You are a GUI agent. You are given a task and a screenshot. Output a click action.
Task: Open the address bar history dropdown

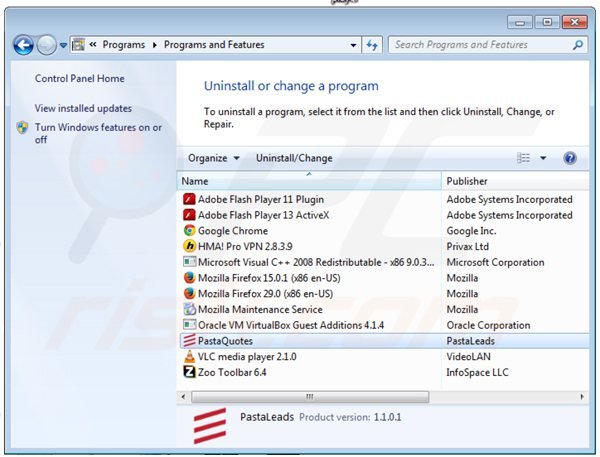click(x=353, y=45)
